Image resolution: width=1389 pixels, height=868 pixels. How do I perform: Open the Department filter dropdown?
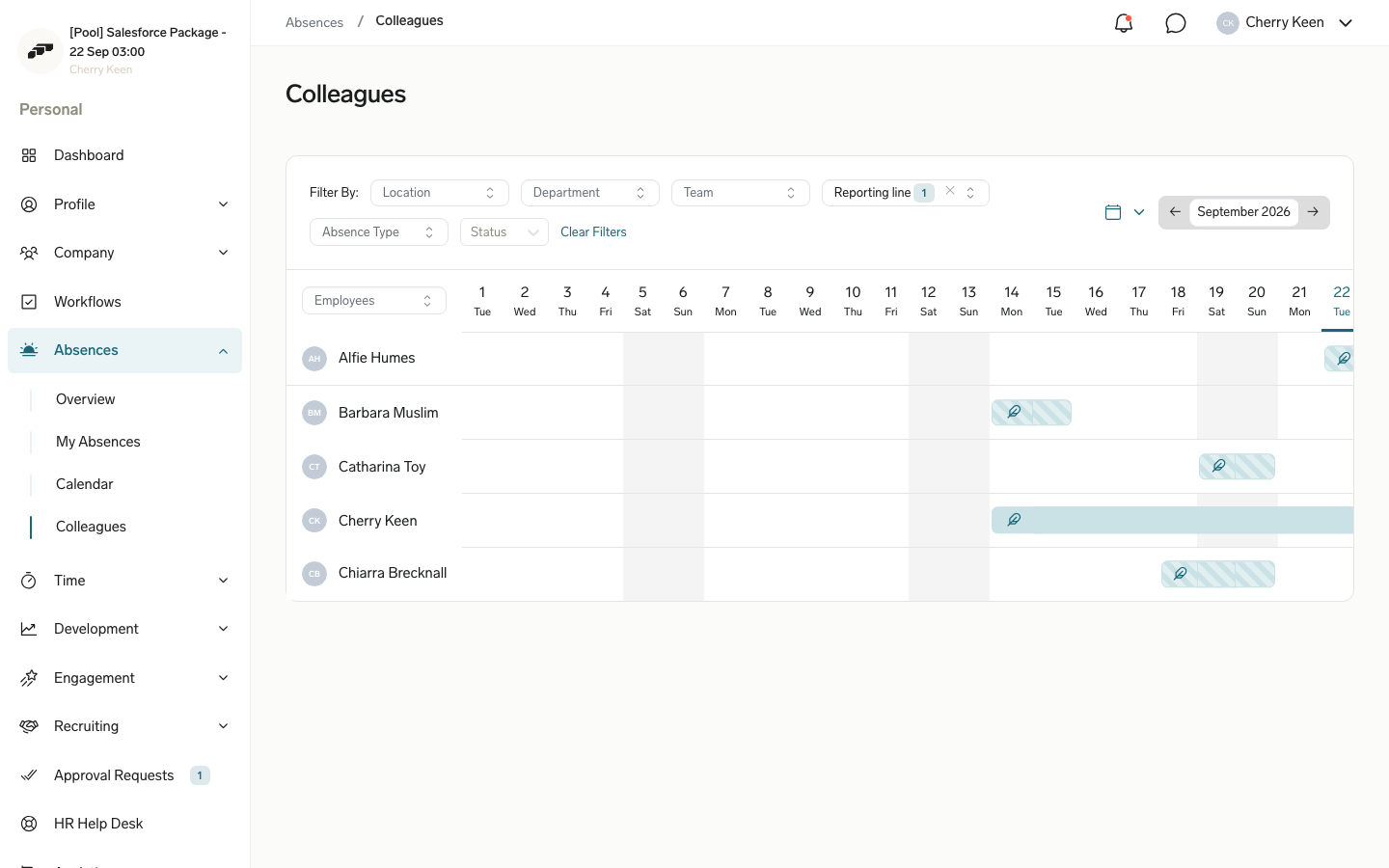coord(590,193)
